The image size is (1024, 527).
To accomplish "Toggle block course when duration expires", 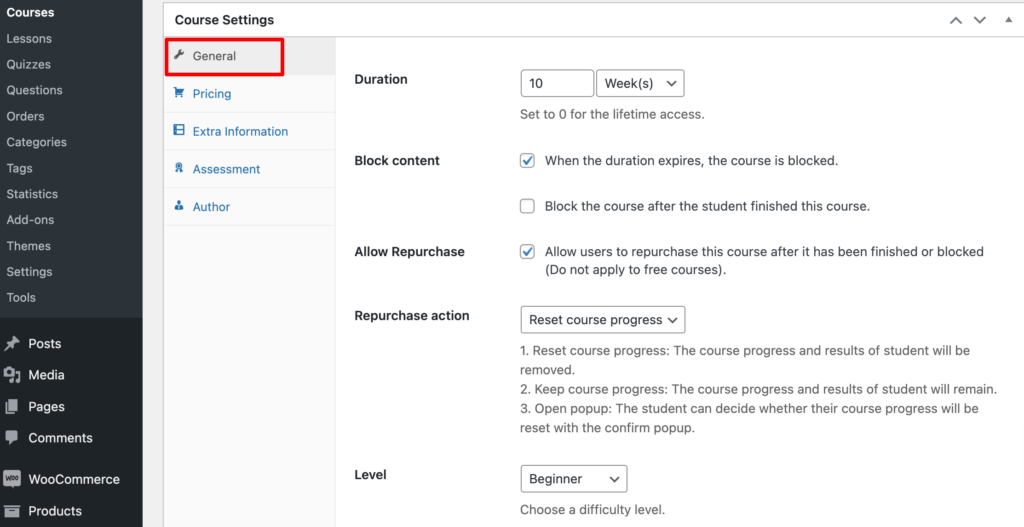I will pos(527,161).
